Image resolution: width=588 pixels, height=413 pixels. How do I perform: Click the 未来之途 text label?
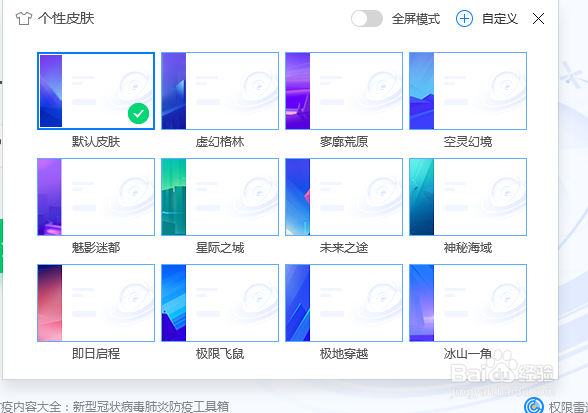coord(344,248)
